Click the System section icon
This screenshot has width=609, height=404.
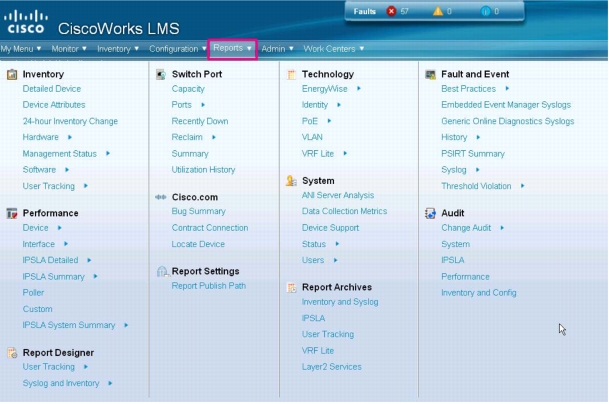click(x=291, y=181)
